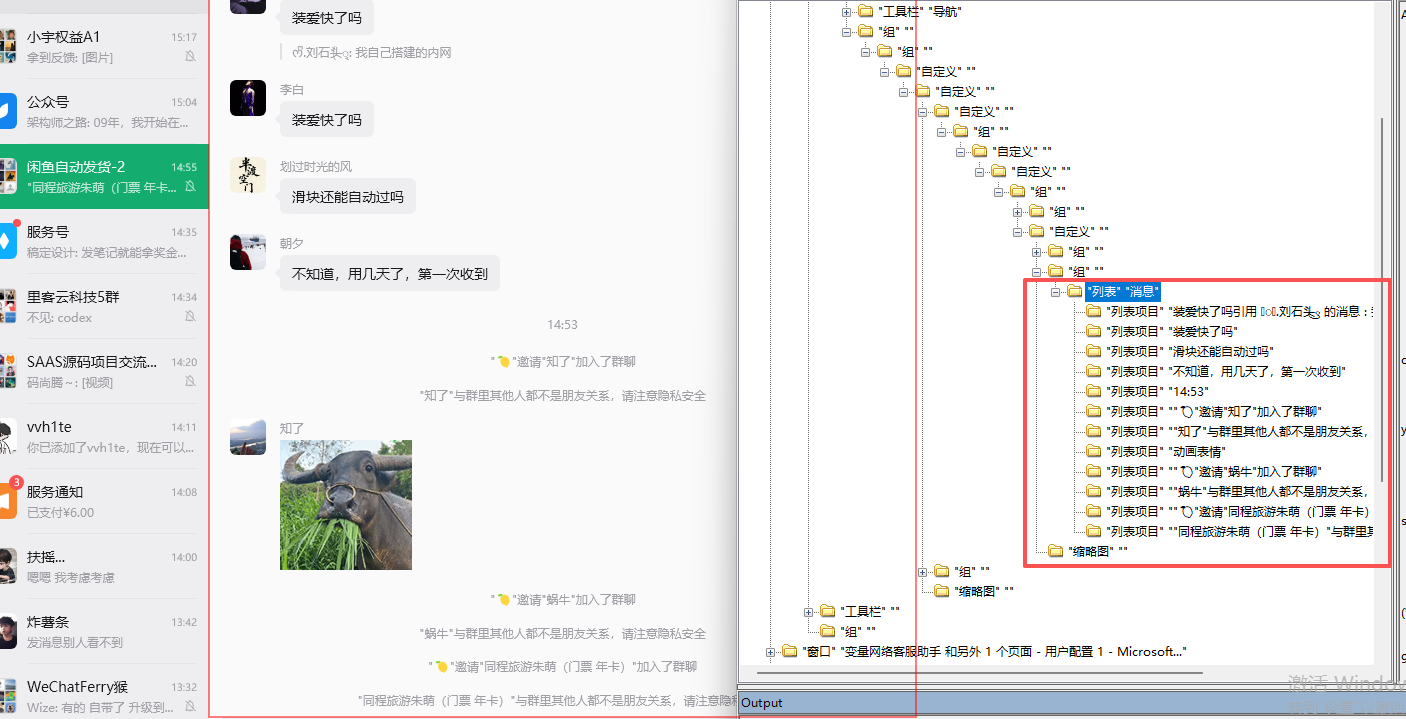Open the 里客云科技5群 conversation
This screenshot has width=1406, height=719.
[x=104, y=306]
